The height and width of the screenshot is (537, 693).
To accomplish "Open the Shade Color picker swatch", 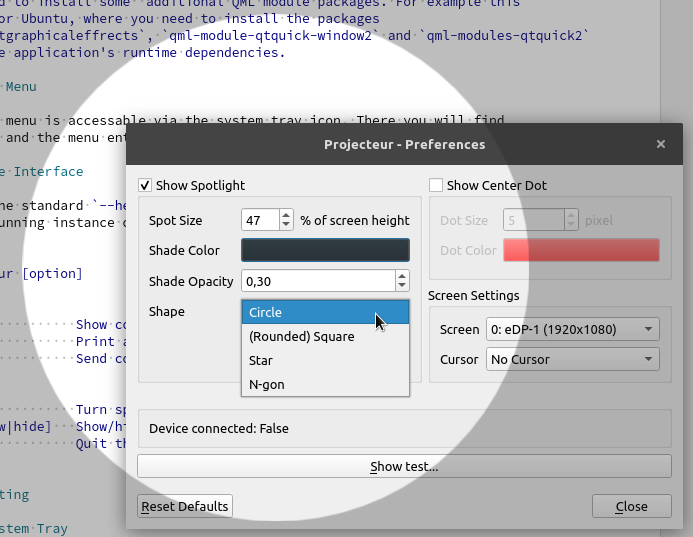I will (x=325, y=250).
